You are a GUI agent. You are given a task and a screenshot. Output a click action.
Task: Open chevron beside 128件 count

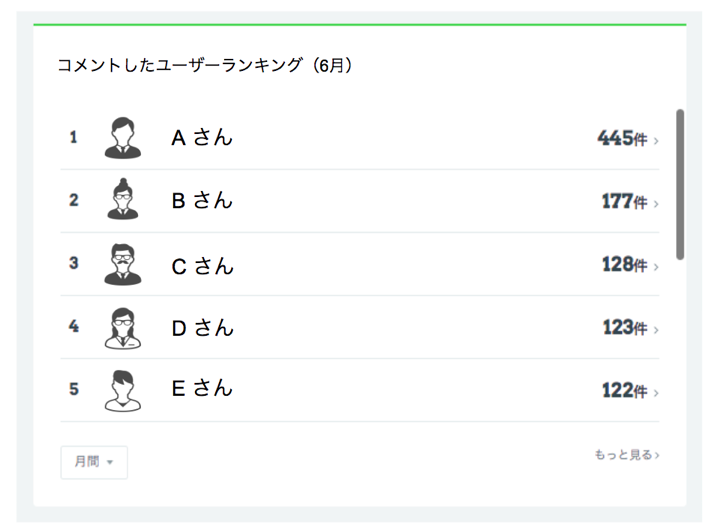click(x=656, y=267)
